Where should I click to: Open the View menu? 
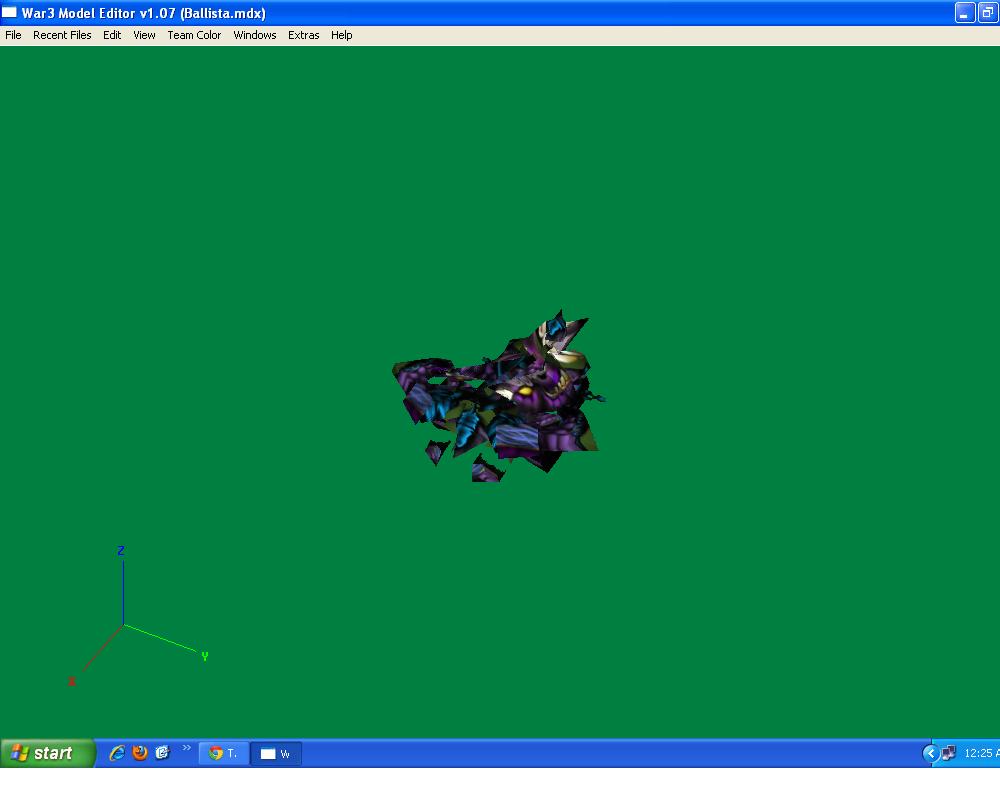tap(144, 35)
